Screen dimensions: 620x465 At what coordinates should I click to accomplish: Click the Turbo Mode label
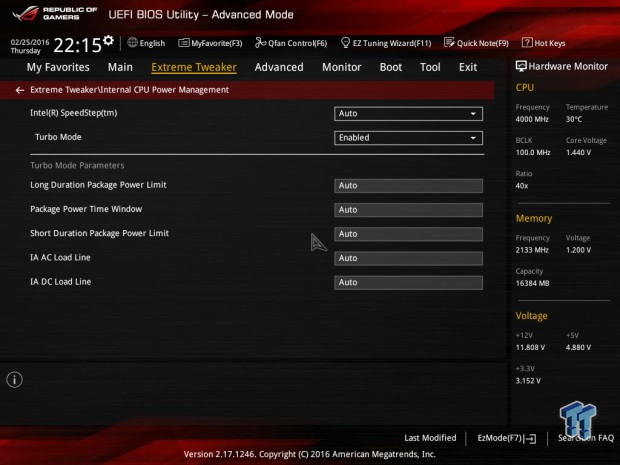pyautogui.click(x=58, y=137)
